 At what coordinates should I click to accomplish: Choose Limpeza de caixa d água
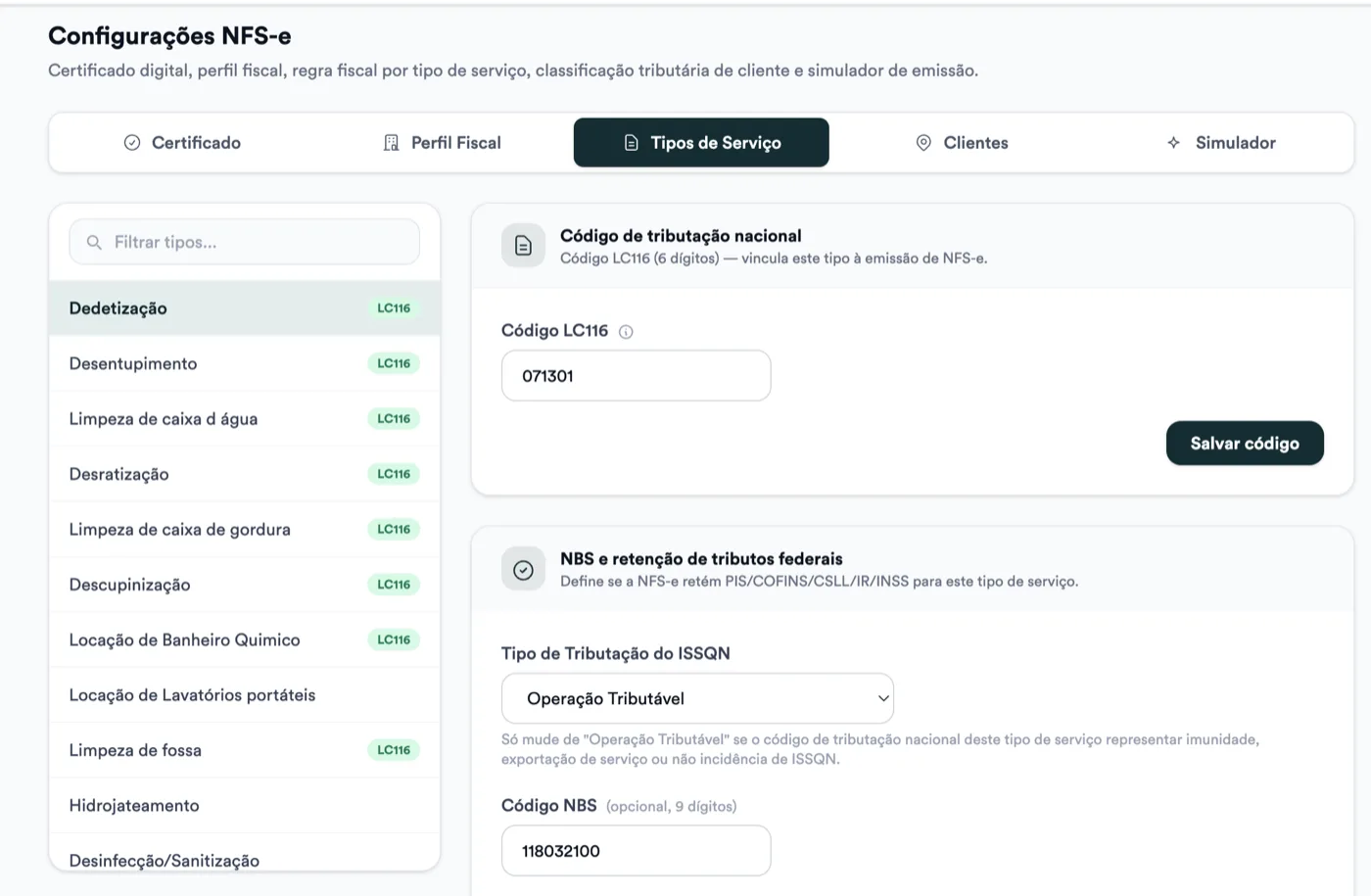245,419
